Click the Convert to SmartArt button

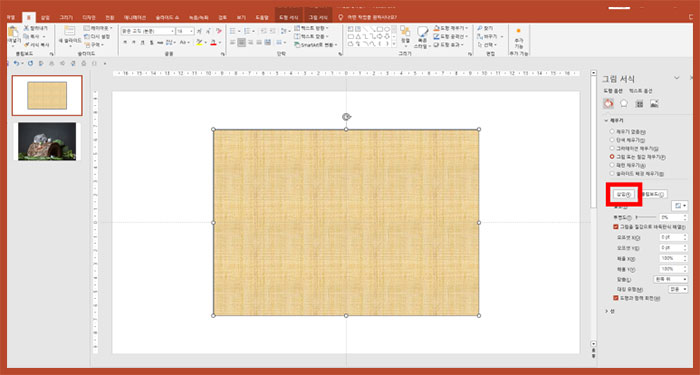point(316,45)
